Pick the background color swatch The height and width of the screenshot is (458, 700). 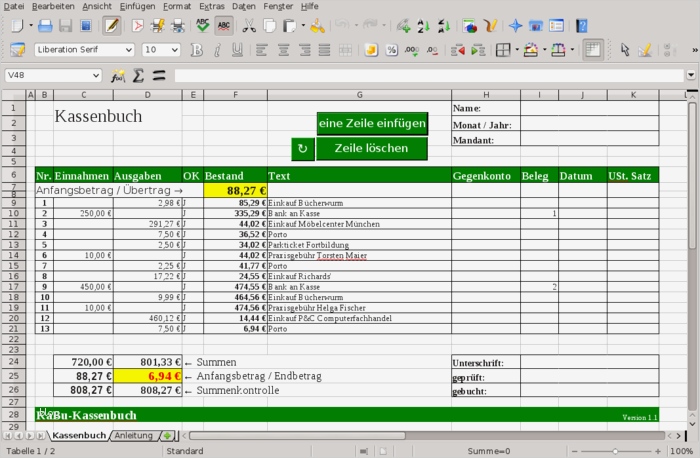pyautogui.click(x=530, y=50)
